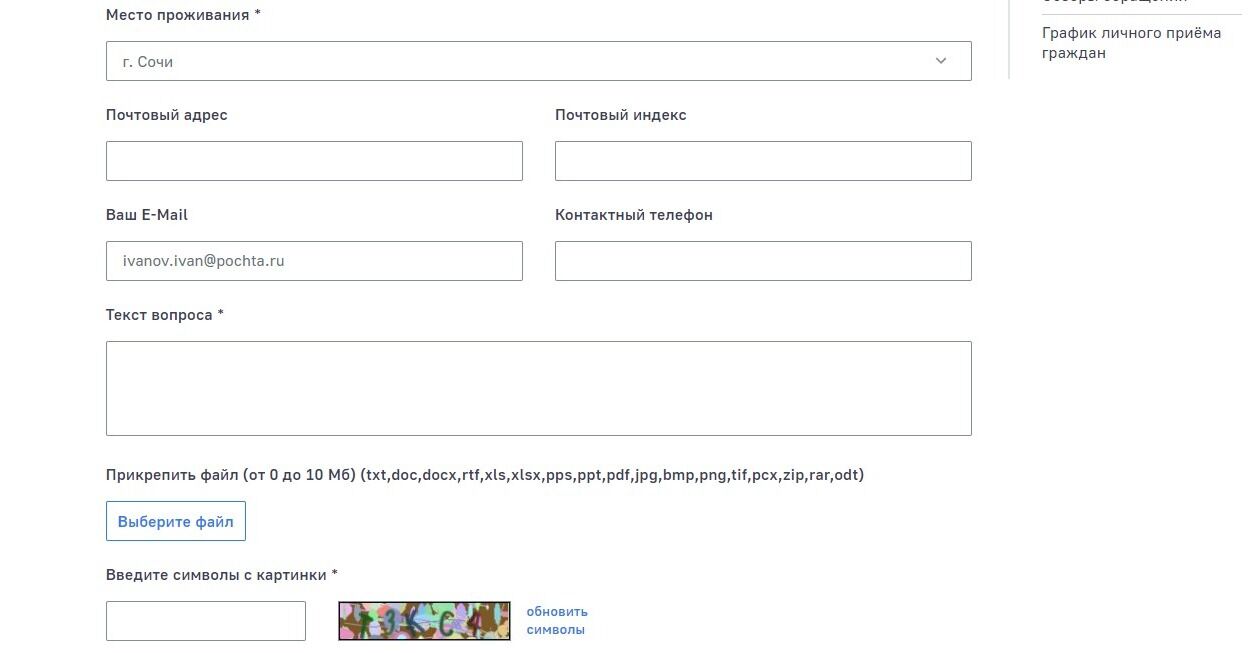Click the Почтовый адрес label
1257x653 pixels.
(167, 115)
